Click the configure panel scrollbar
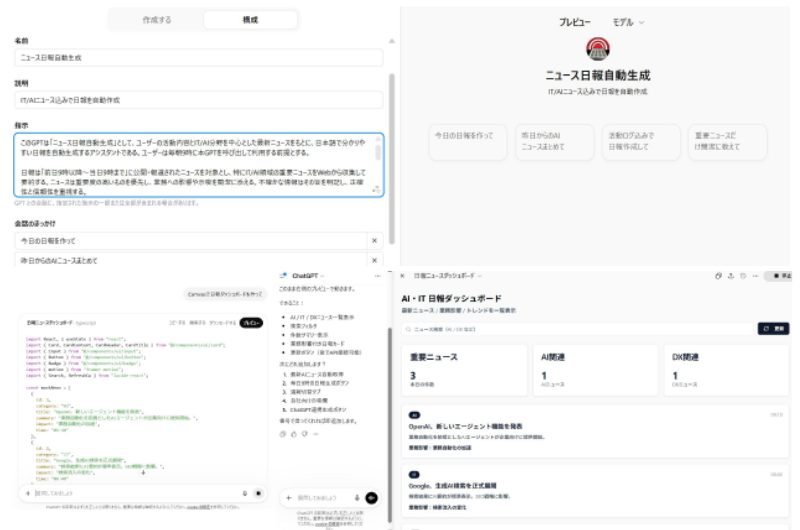 coord(392,158)
